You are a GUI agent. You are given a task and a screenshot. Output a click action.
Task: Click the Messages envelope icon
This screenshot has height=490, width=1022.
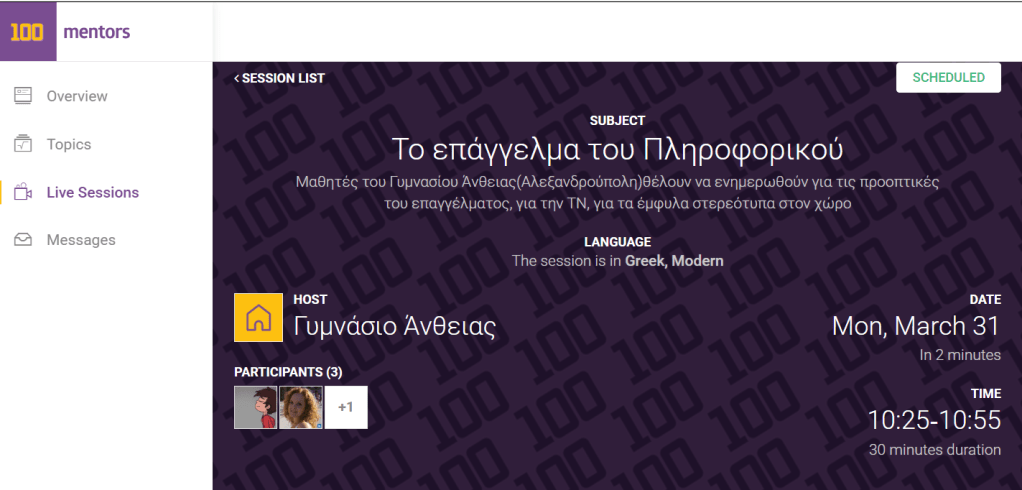[24, 240]
